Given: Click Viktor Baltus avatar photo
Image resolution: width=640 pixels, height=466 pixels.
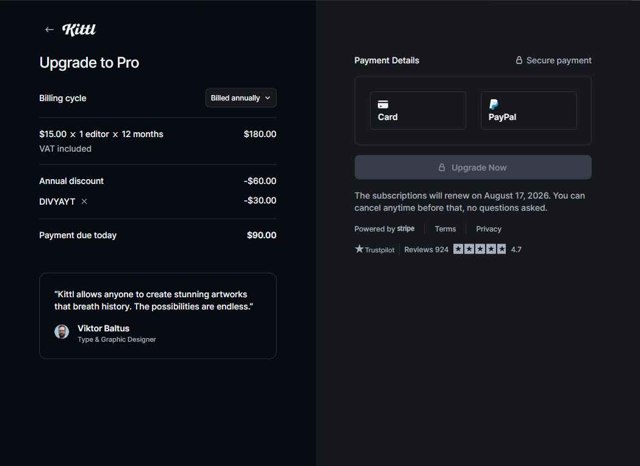Looking at the screenshot, I should point(62,332).
